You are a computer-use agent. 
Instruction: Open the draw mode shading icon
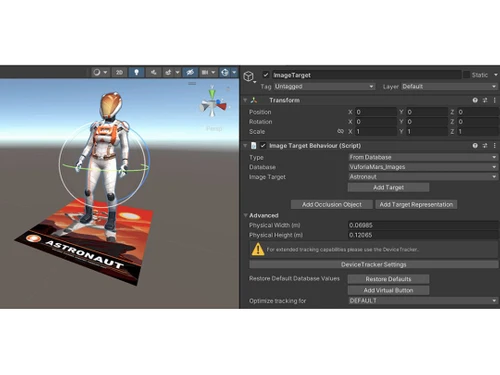click(x=97, y=72)
